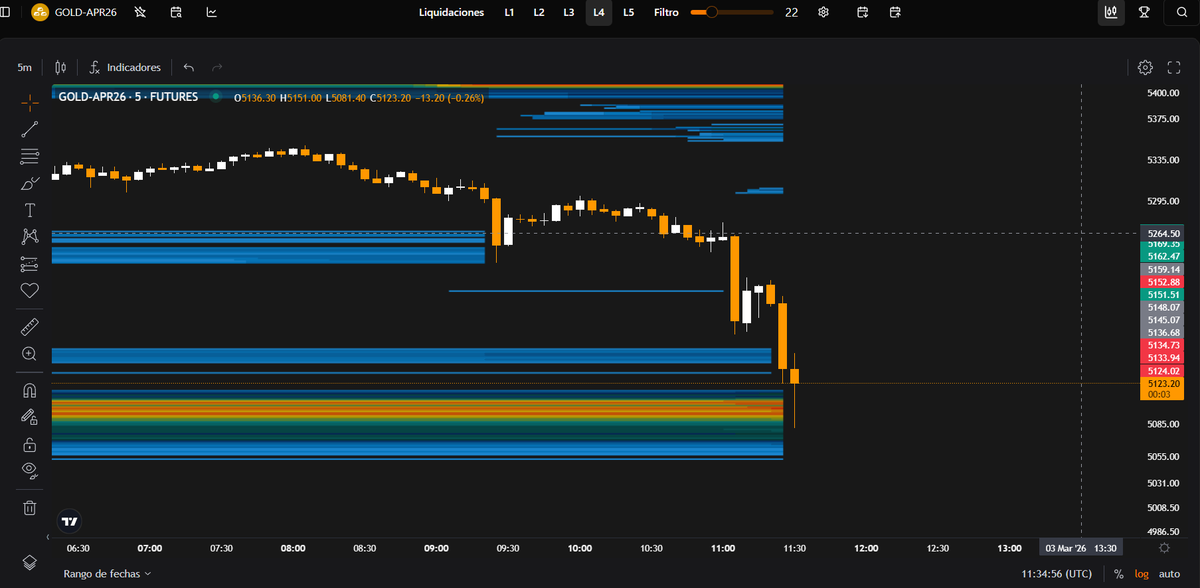Select the forecasting/measurement positions tool
Image resolution: width=1200 pixels, height=588 pixels.
coord(30,264)
